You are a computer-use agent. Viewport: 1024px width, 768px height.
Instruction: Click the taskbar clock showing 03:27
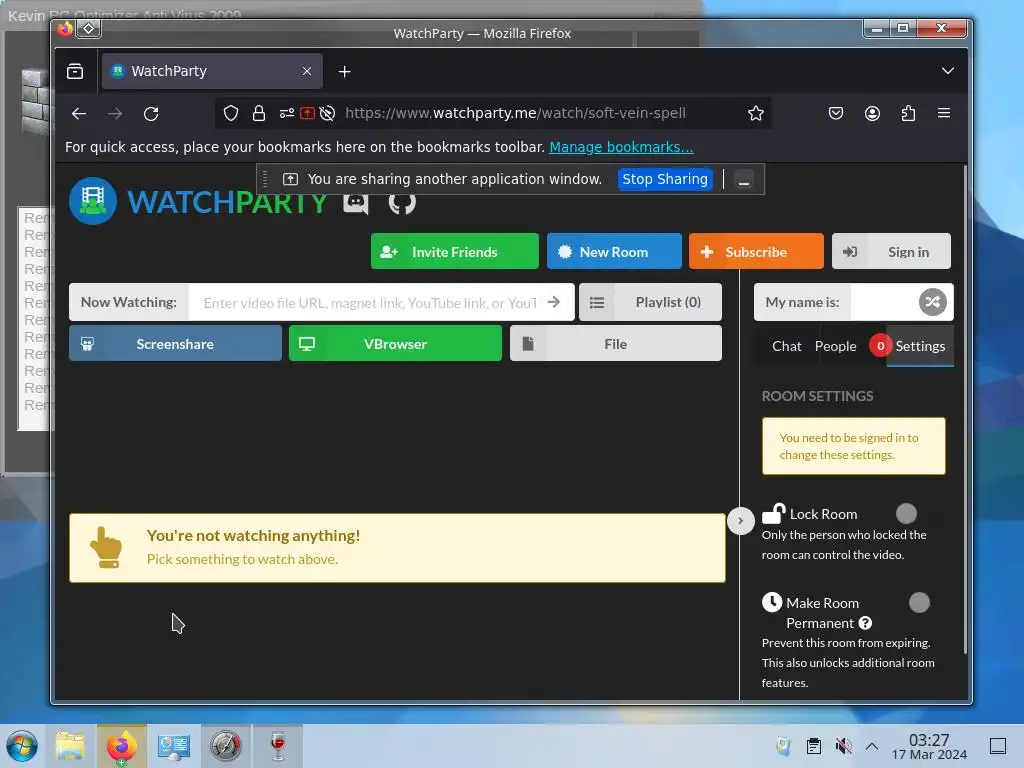pos(929,746)
